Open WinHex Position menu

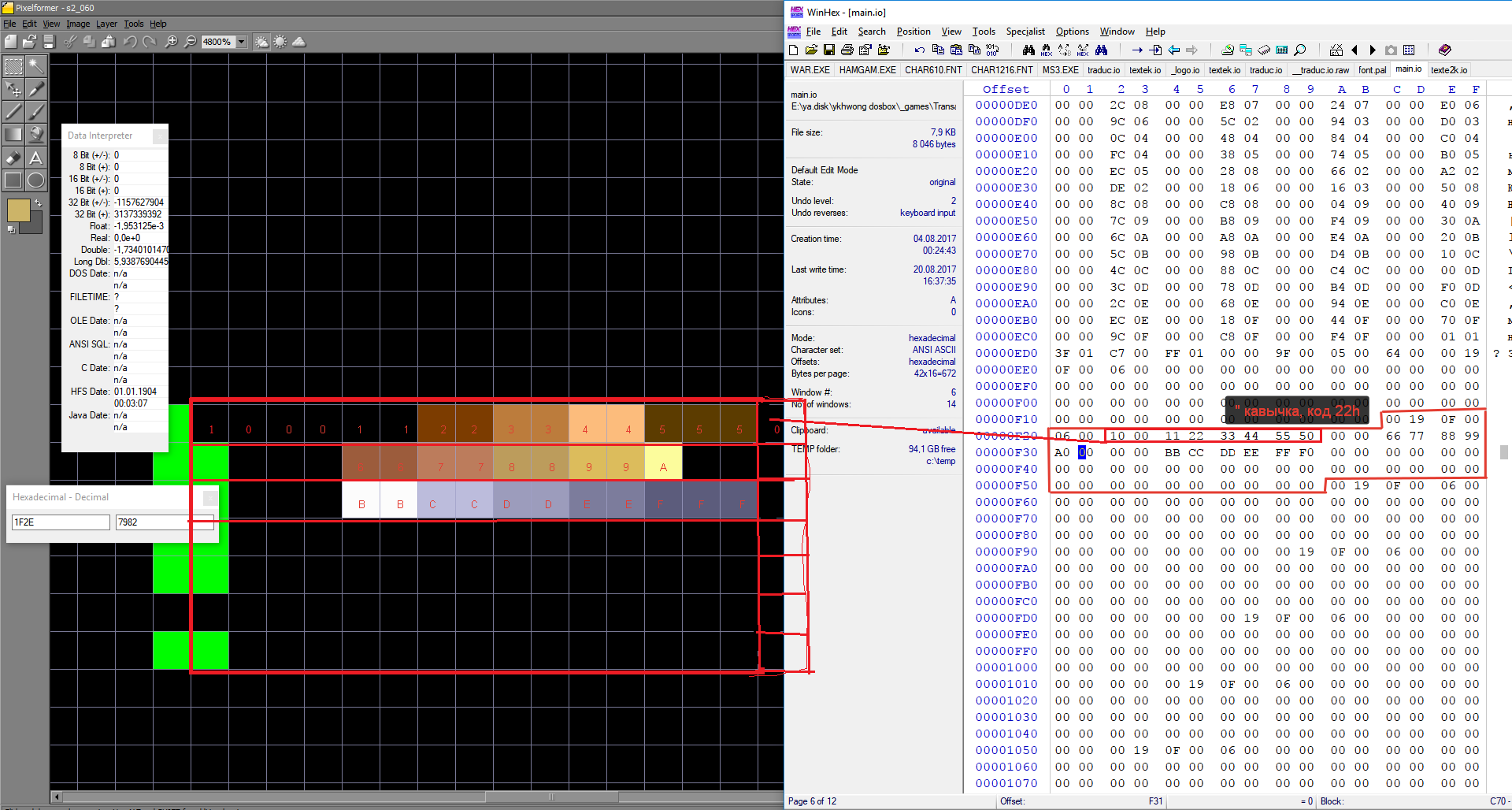pos(913,32)
